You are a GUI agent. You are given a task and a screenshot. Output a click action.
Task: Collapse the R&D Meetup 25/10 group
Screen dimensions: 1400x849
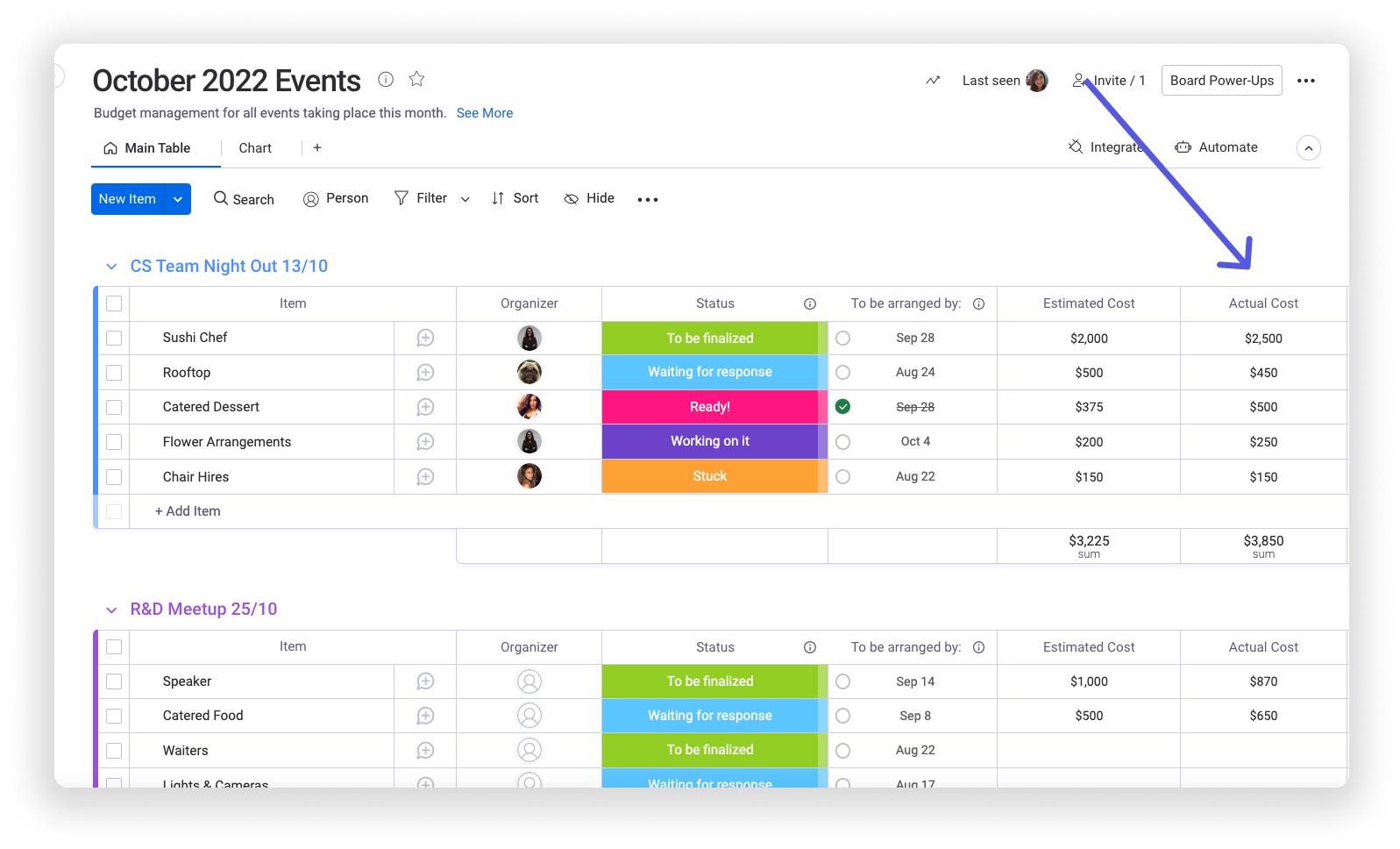[x=111, y=610]
